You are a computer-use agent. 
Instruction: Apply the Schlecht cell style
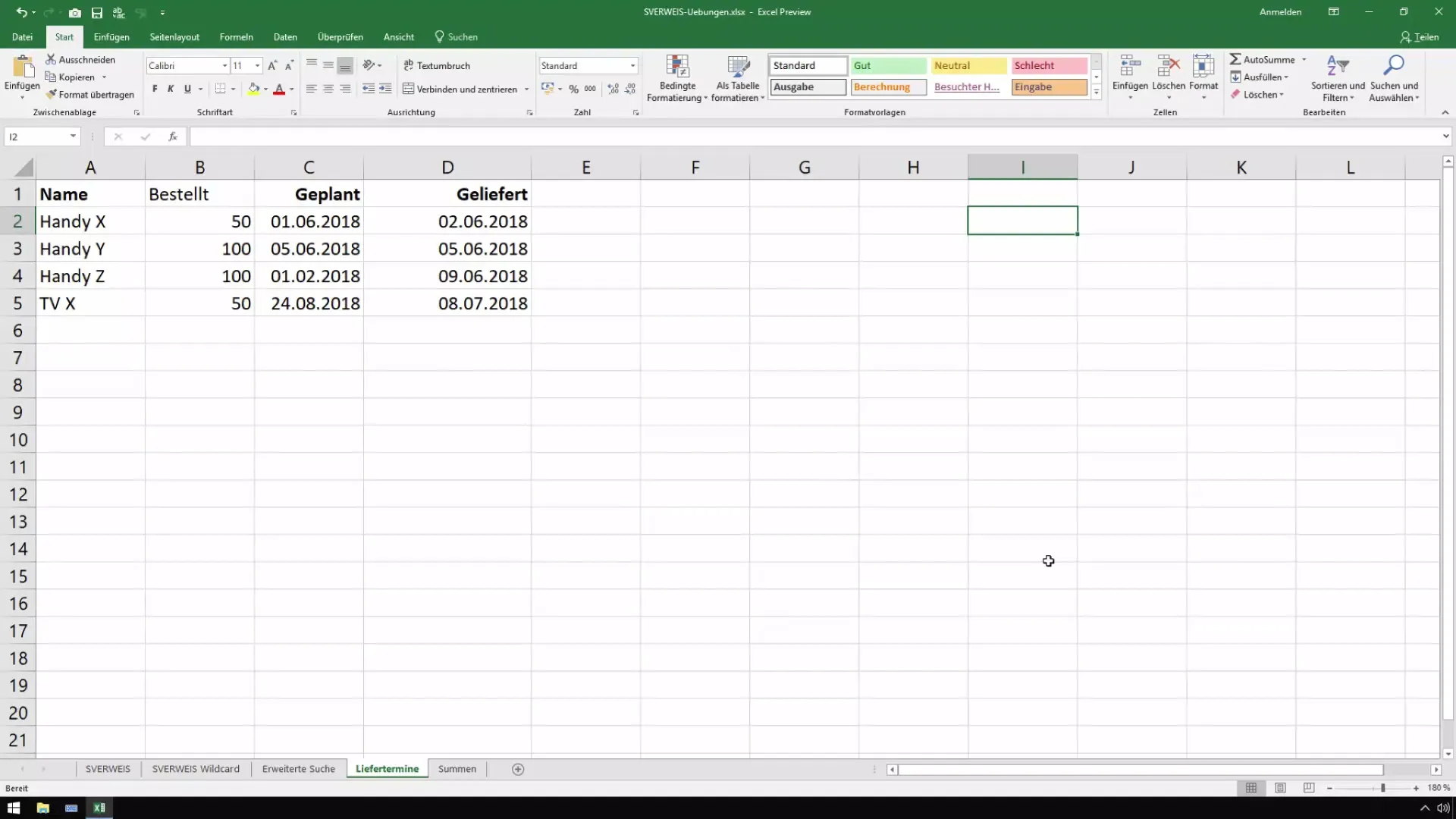point(1049,65)
